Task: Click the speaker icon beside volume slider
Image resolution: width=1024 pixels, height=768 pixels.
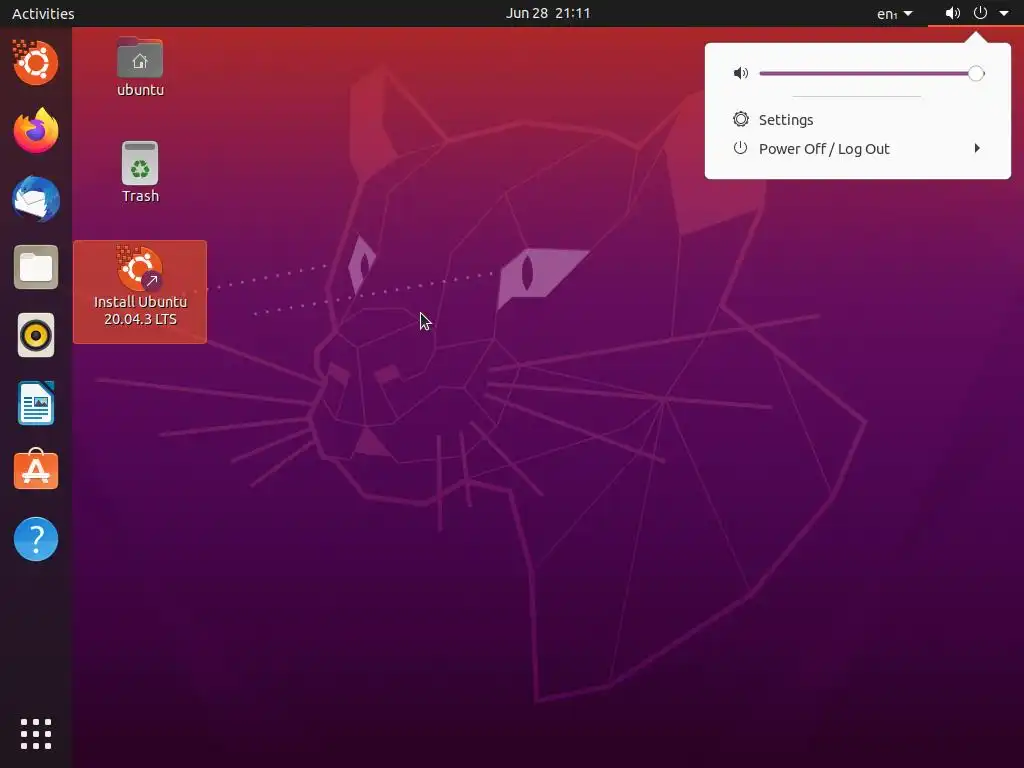Action: point(741,73)
